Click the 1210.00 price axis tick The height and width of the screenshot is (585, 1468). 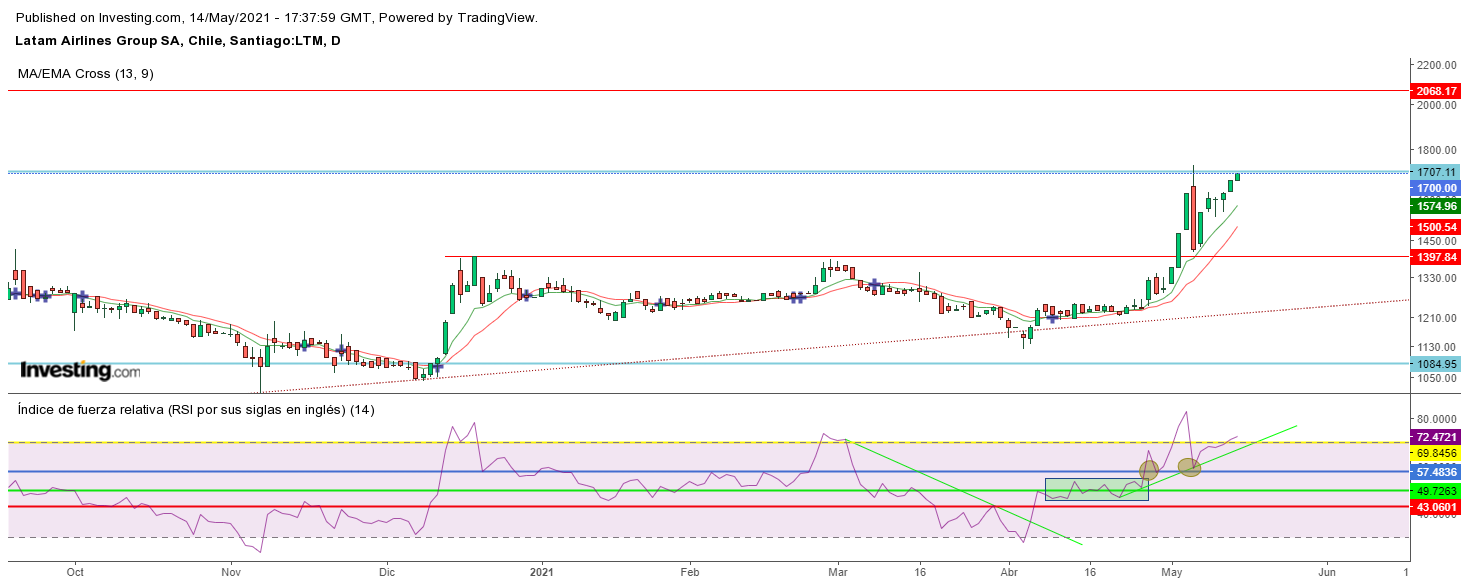pos(1435,318)
